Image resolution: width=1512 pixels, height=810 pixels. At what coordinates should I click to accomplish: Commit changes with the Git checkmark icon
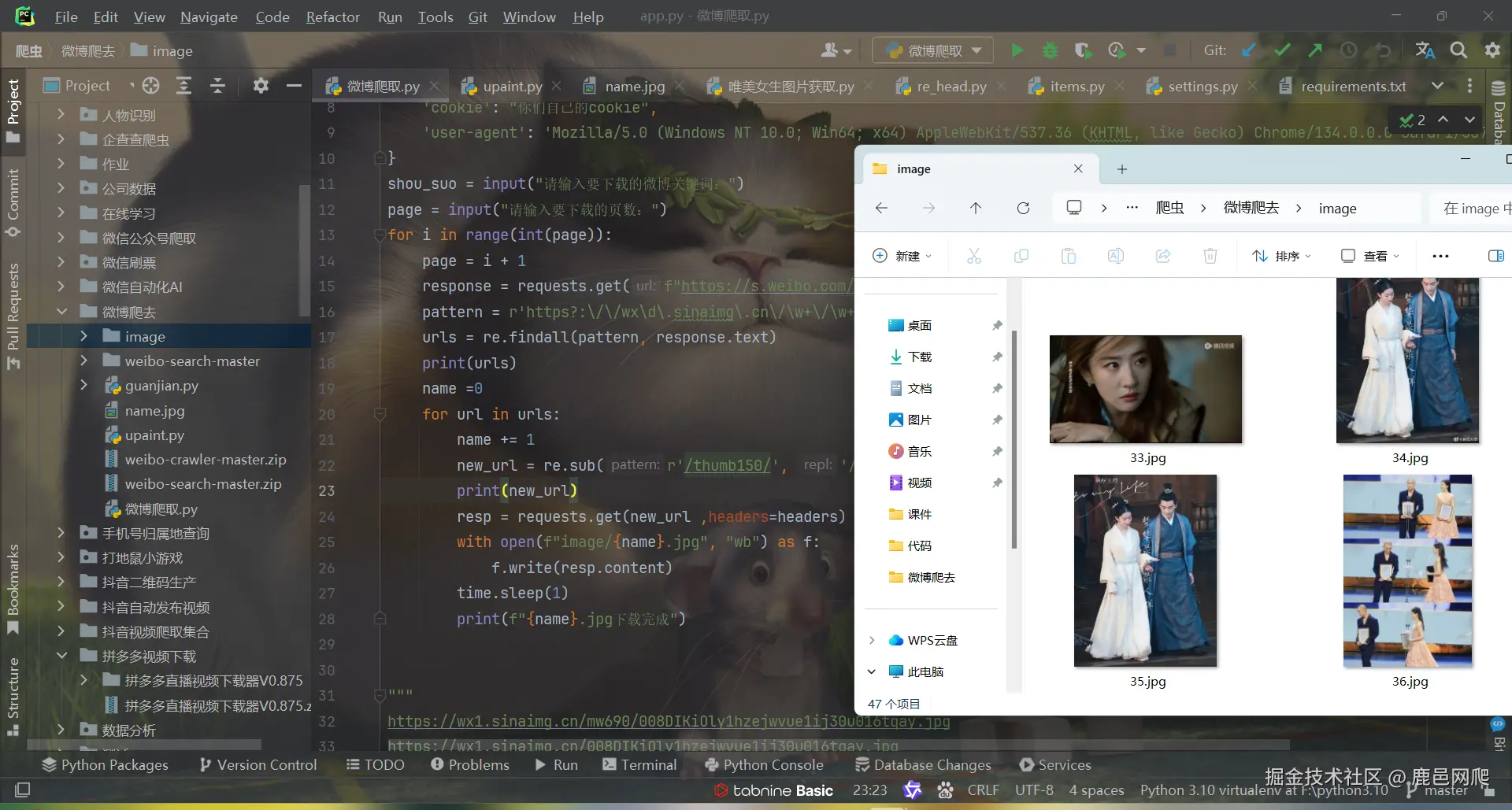1282,50
